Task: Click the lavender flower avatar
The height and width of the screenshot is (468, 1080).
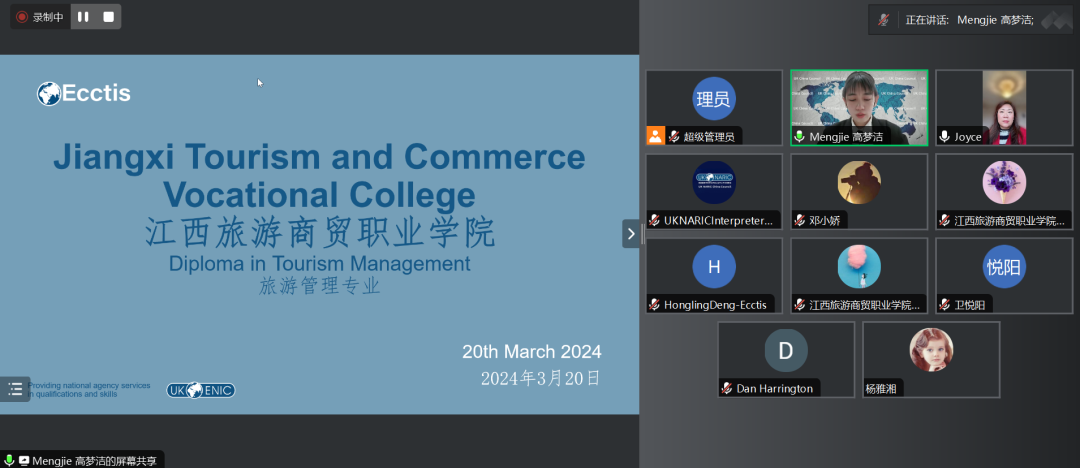Action: pos(1004,183)
